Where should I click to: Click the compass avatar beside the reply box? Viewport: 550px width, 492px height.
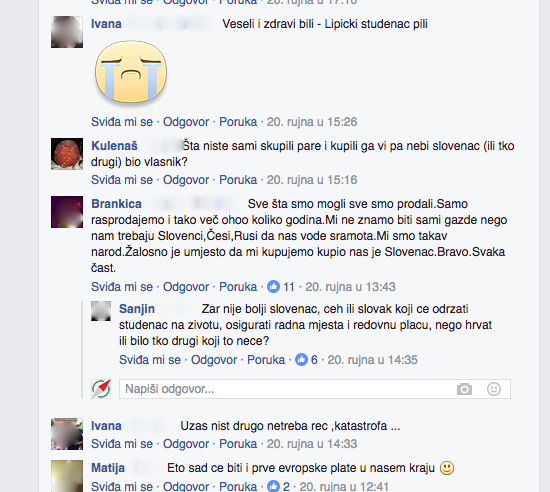[x=101, y=389]
